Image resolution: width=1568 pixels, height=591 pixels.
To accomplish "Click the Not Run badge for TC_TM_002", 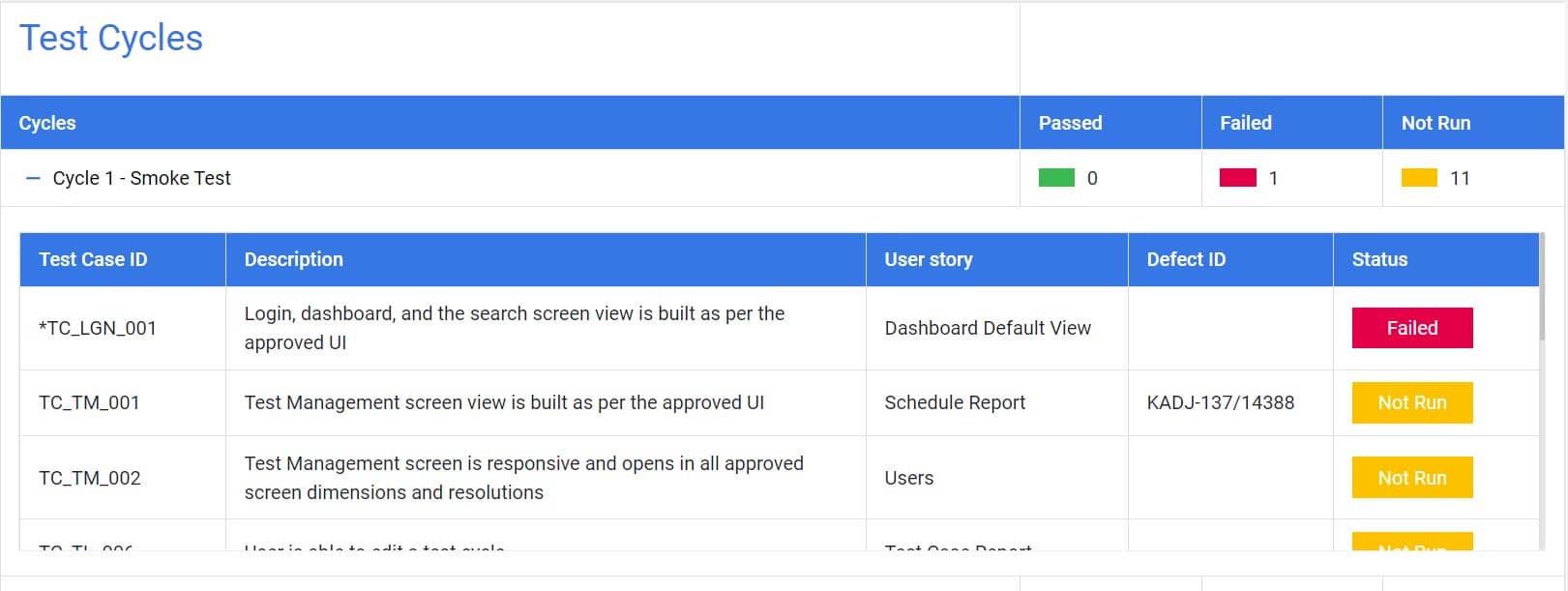I will pyautogui.click(x=1411, y=478).
